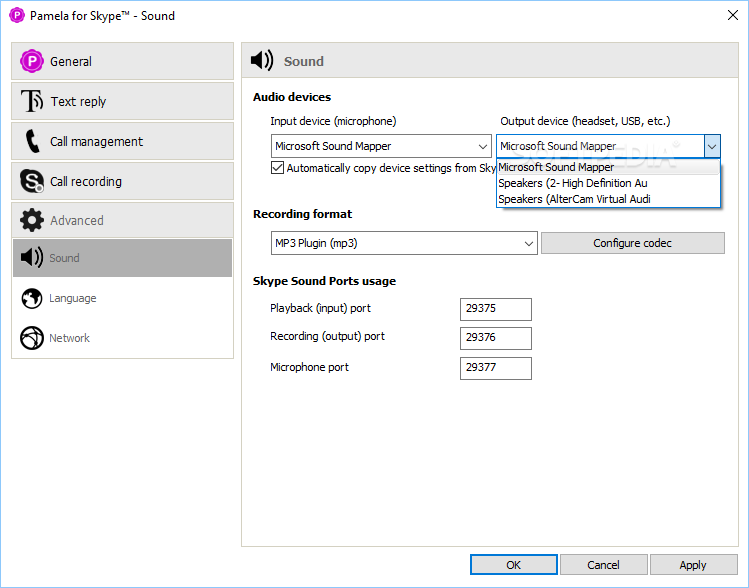Click the Recording format heading

click(x=302, y=214)
